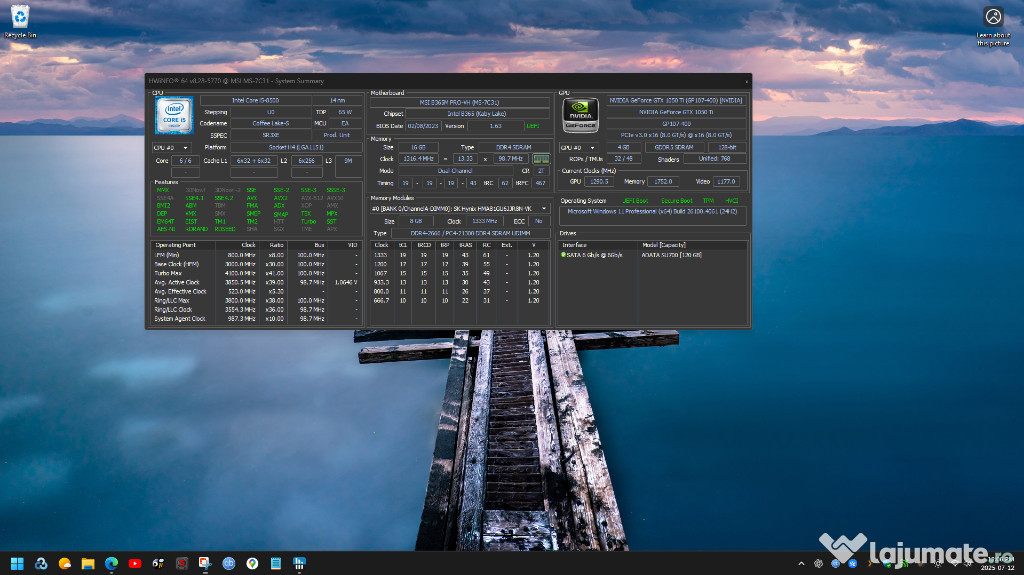Click the 8 GB module size field
This screenshot has width=1024, height=575.
(416, 222)
